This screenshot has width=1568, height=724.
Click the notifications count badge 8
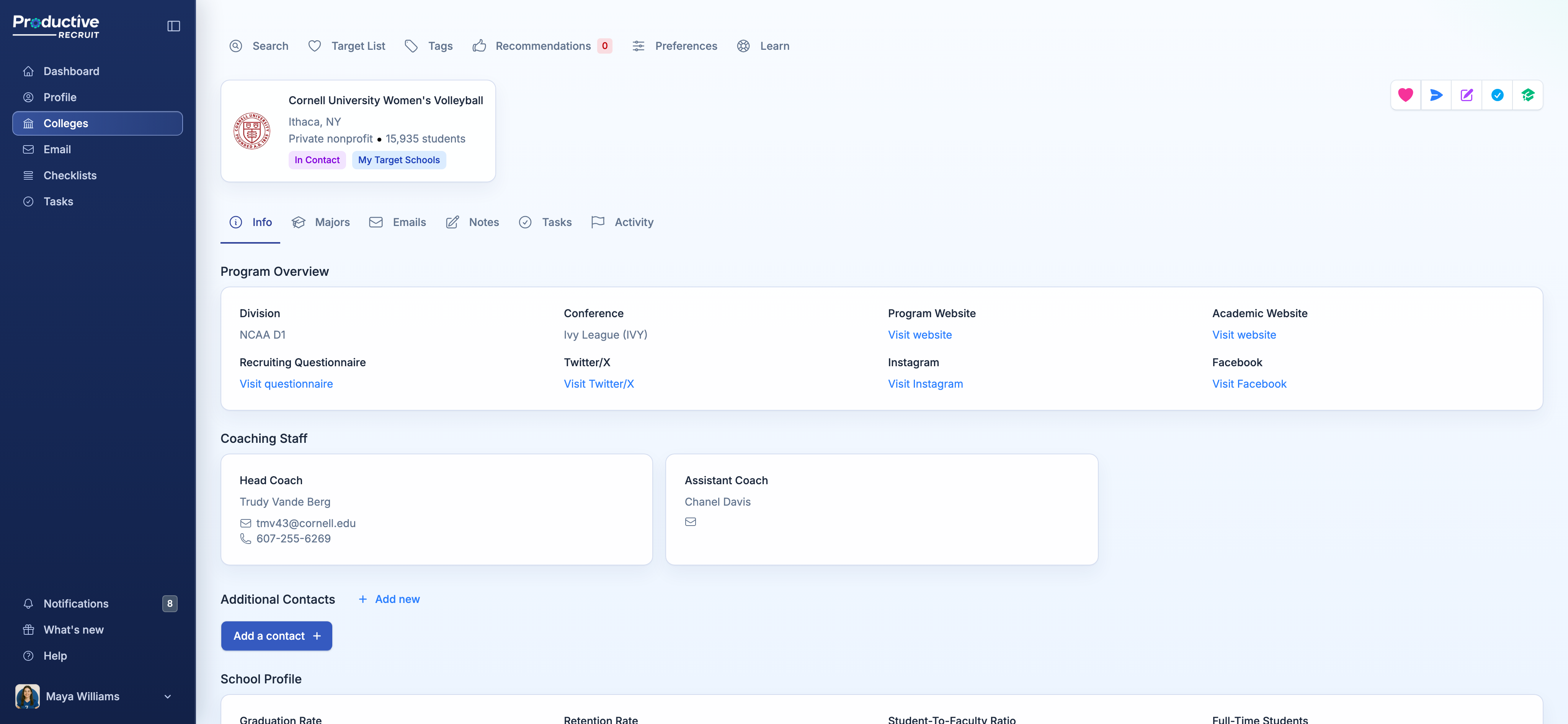pos(170,603)
